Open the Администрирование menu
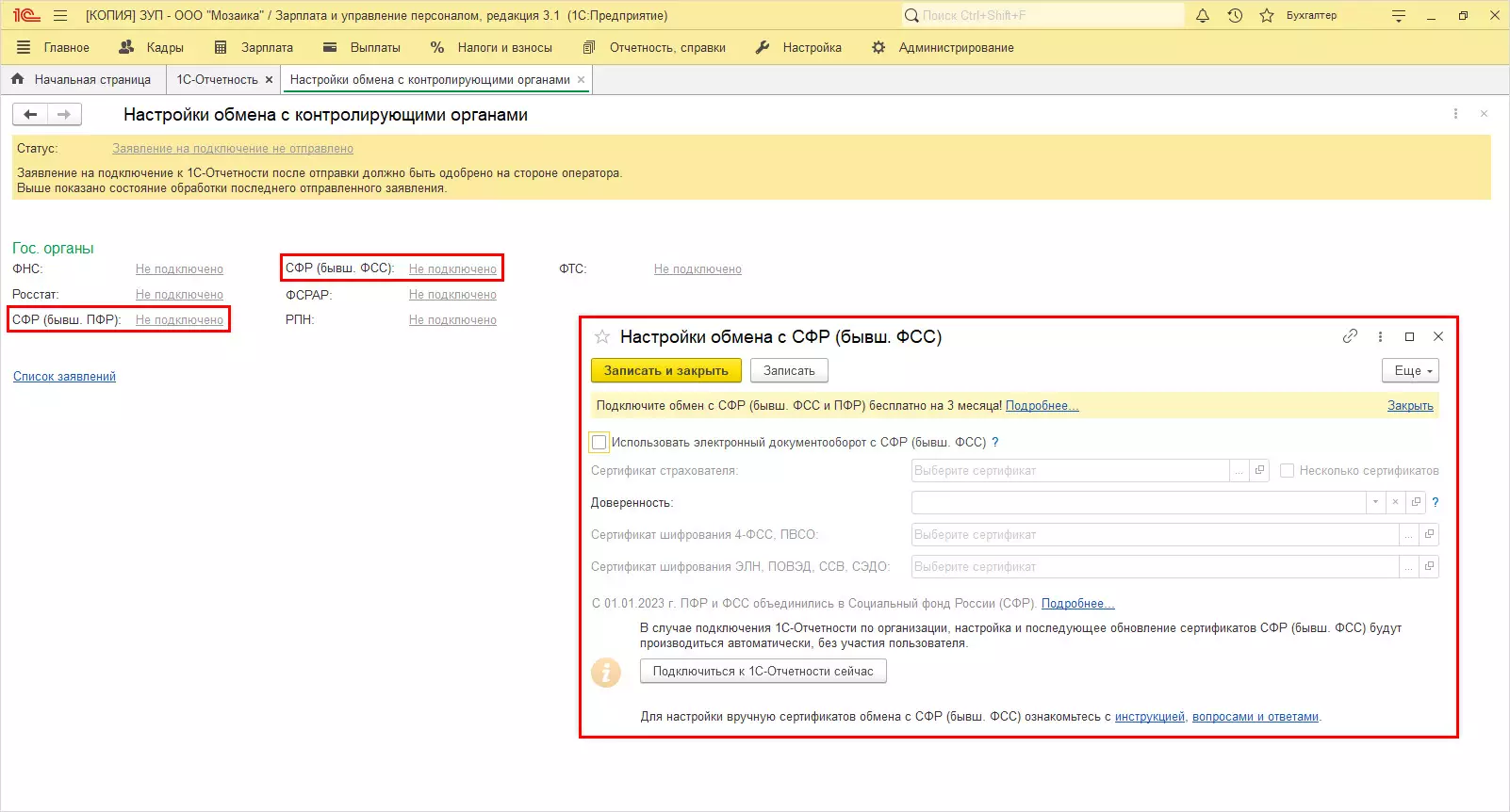The image size is (1510, 812). 943,47
